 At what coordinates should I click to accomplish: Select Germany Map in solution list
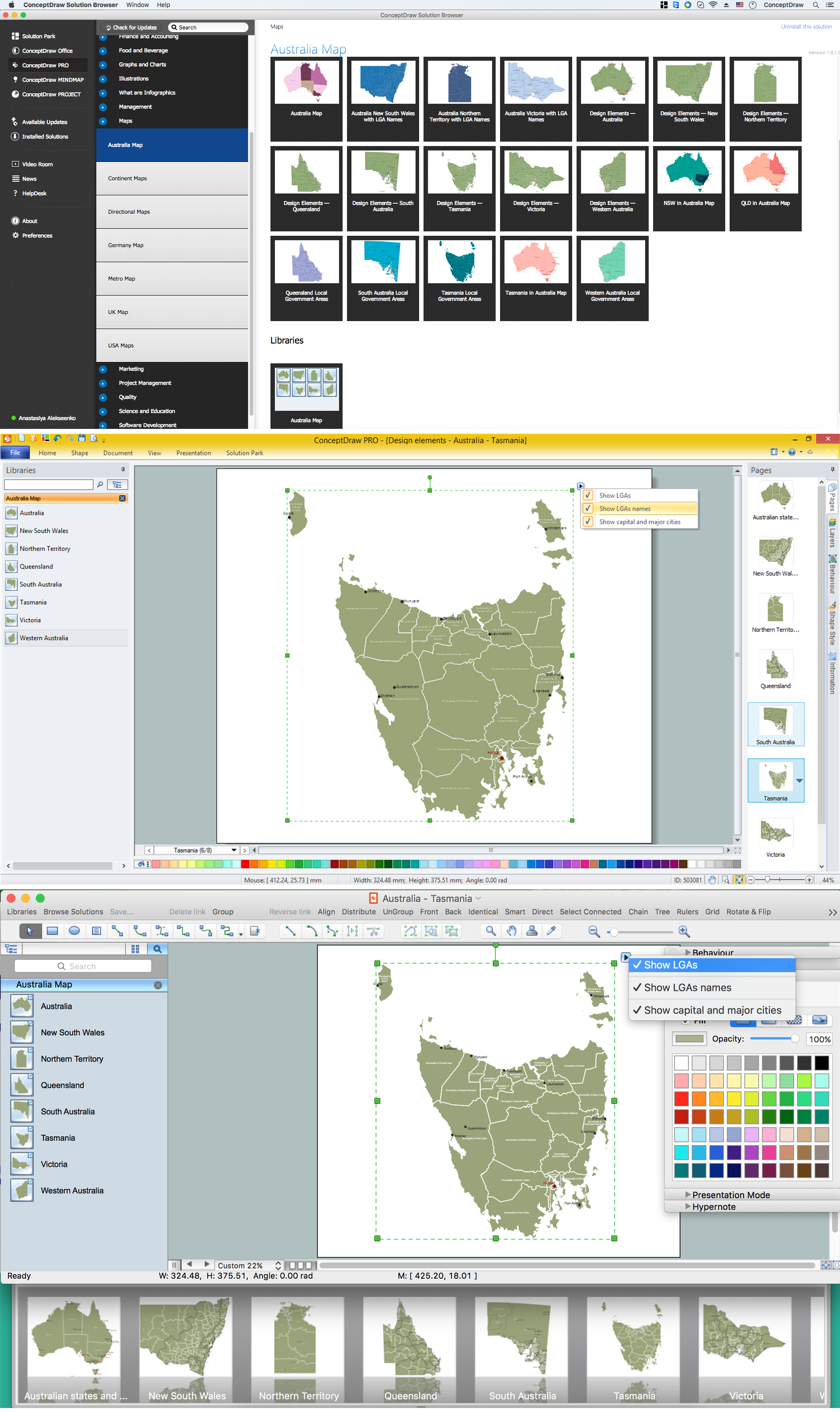pyautogui.click(x=172, y=245)
